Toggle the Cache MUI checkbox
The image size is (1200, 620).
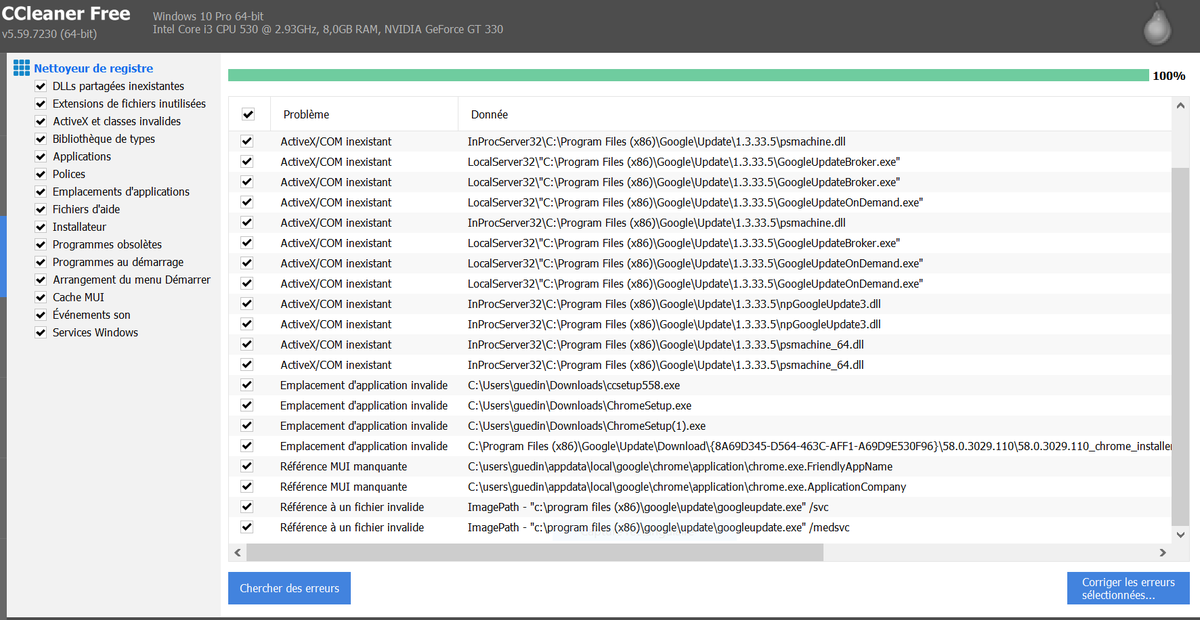pos(41,298)
